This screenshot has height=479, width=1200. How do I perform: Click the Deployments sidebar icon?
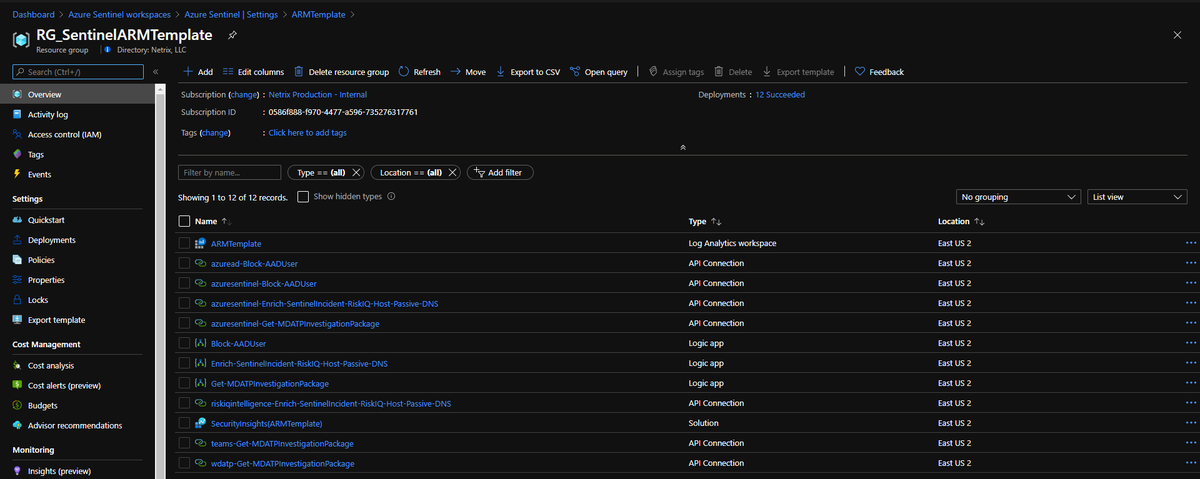coord(17,240)
